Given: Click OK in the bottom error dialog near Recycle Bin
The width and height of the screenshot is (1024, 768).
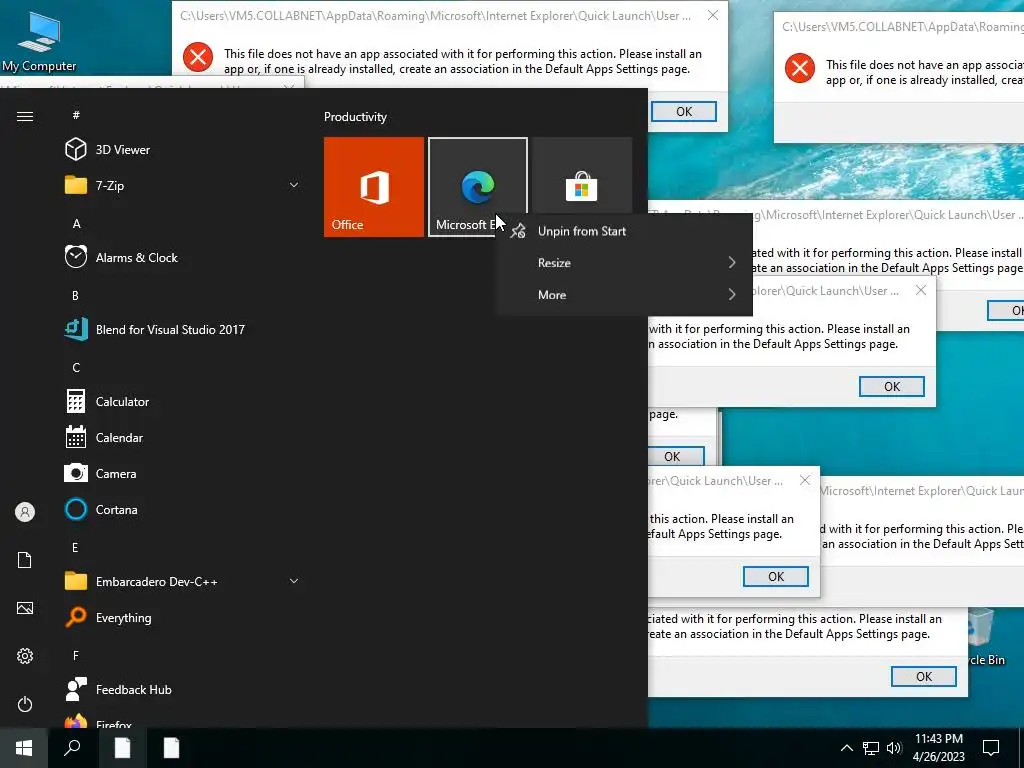Looking at the screenshot, I should (923, 677).
